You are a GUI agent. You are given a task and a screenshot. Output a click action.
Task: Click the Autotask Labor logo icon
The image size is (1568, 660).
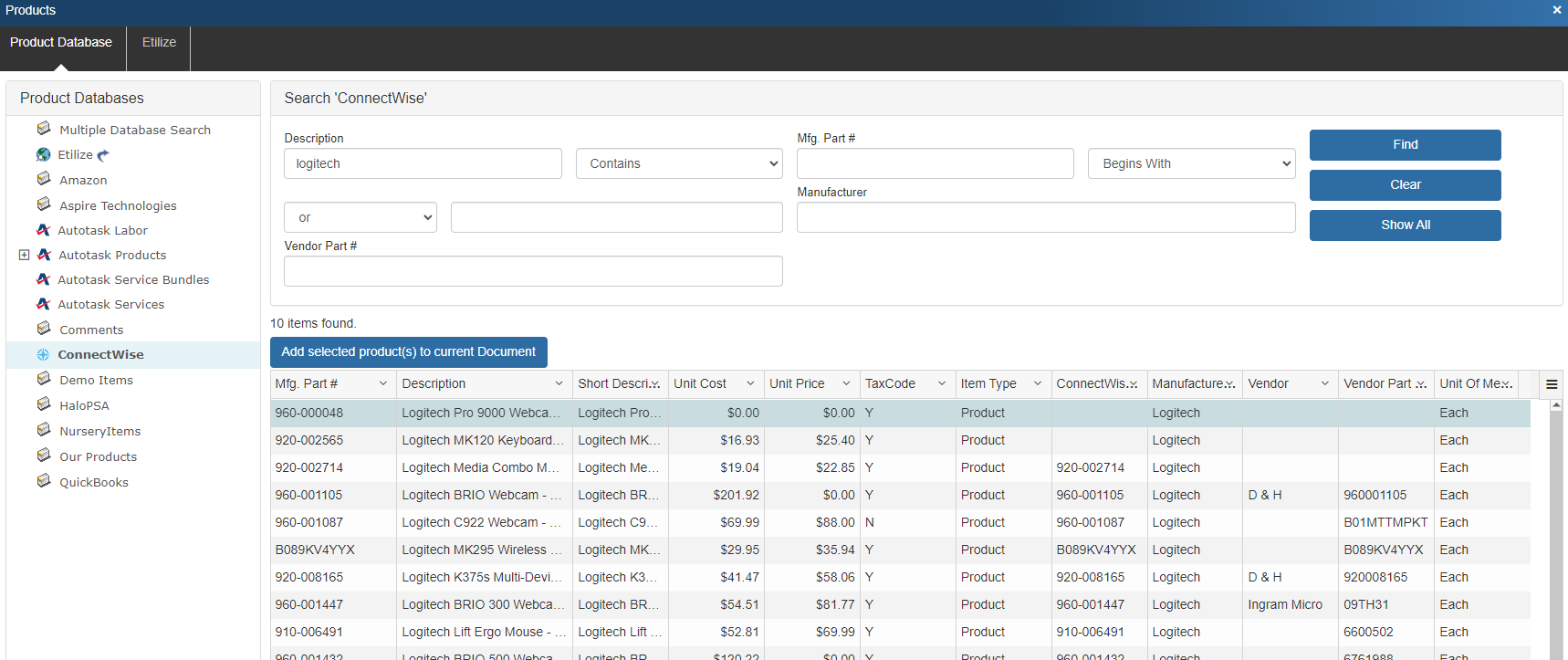point(43,230)
